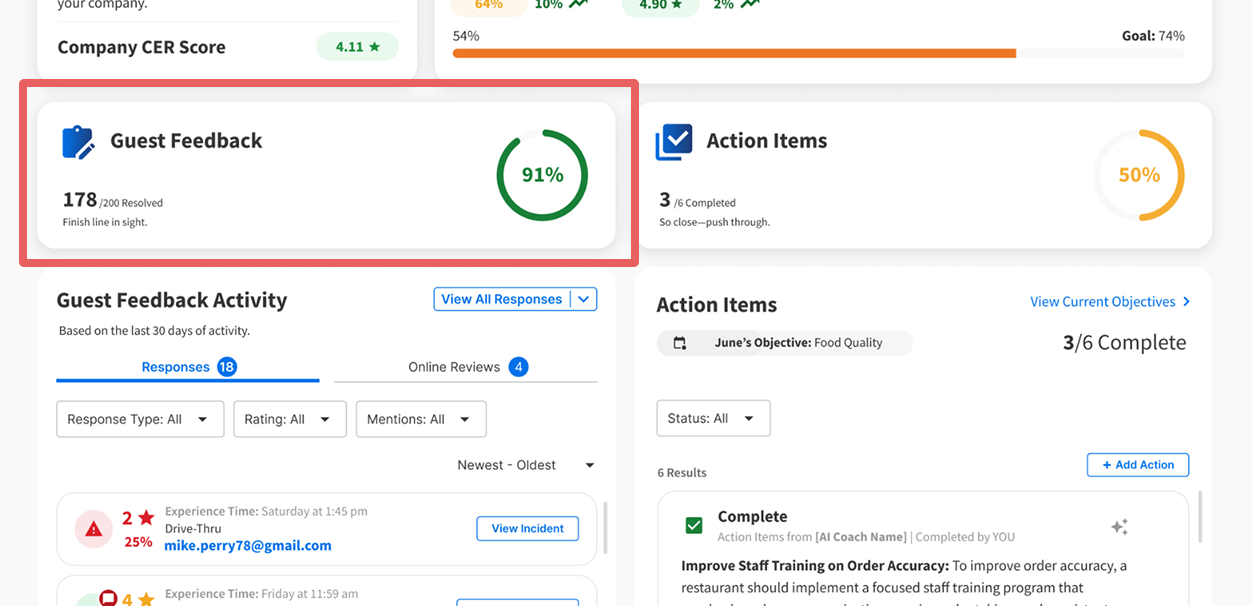Click the Guest Feedback clipboard icon
Image resolution: width=1252 pixels, height=606 pixels.
[78, 142]
